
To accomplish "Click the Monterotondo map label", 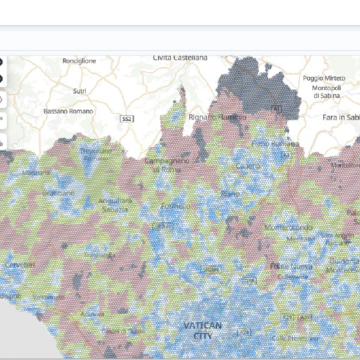I will pyautogui.click(x=289, y=227).
